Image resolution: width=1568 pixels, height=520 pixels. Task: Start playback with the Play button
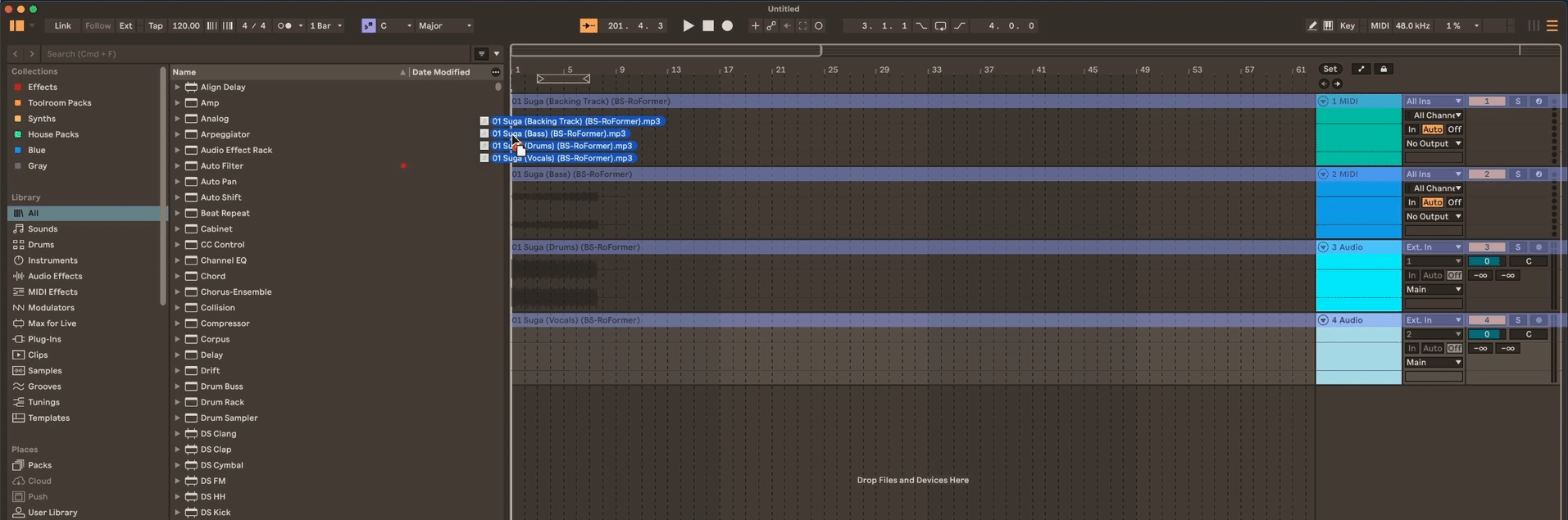(689, 26)
